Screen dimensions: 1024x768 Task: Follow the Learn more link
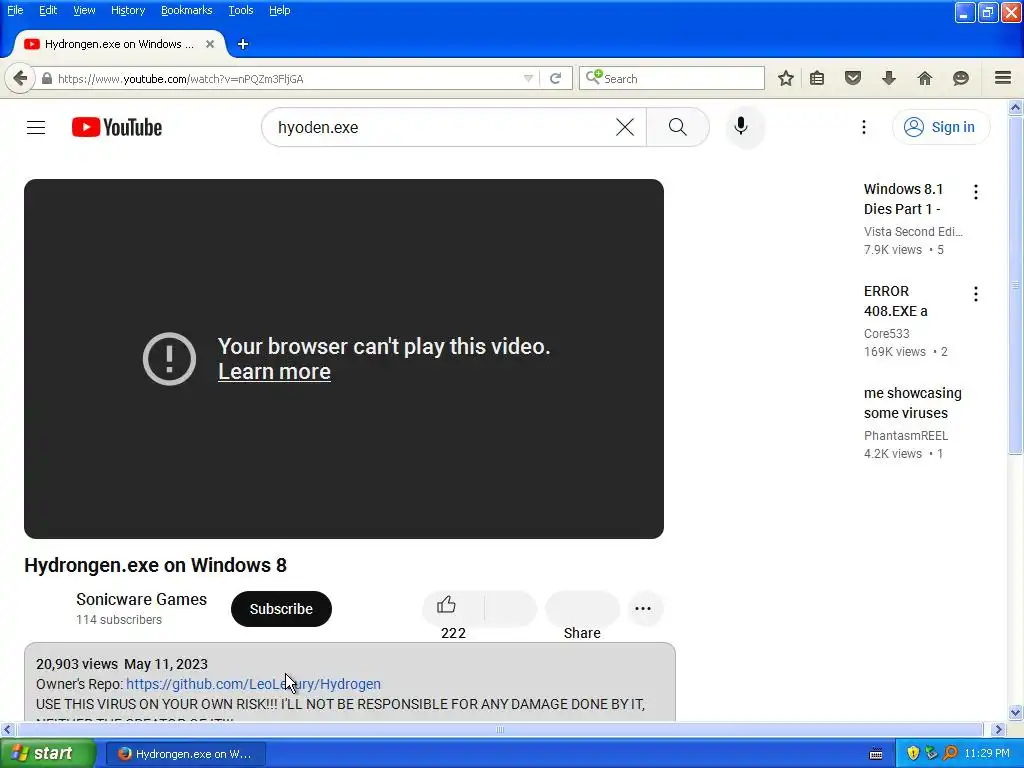274,372
